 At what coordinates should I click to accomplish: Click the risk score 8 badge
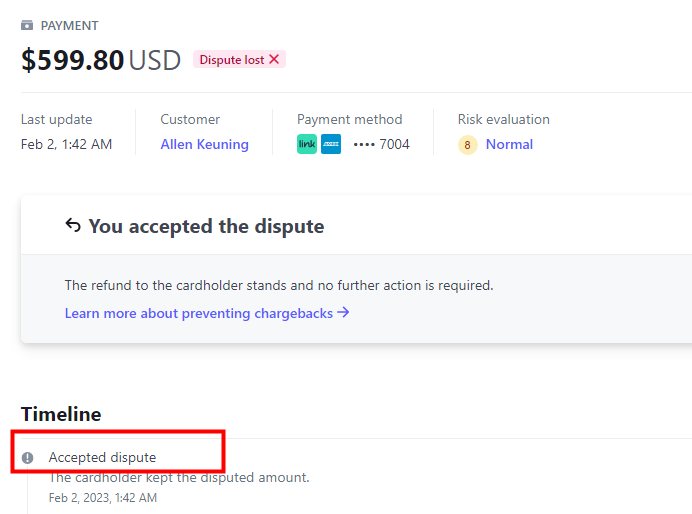pyautogui.click(x=468, y=145)
